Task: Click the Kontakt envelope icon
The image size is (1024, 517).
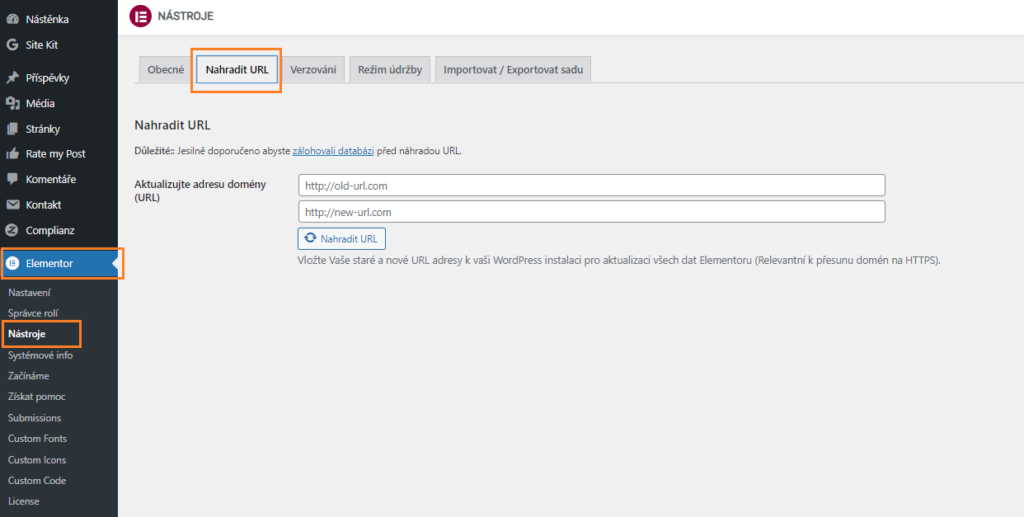Action: click(12, 204)
